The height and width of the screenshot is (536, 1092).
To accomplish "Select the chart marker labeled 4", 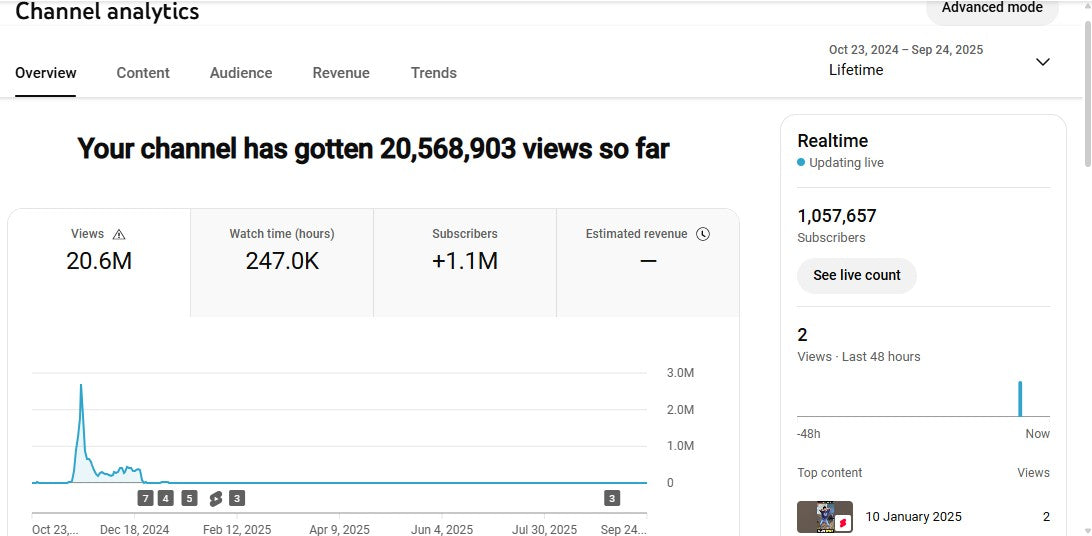I will [x=165, y=498].
